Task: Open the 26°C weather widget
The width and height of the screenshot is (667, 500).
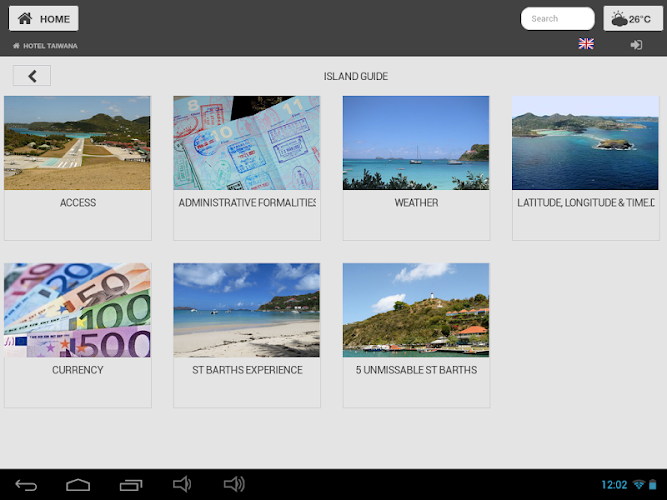Action: (632, 19)
